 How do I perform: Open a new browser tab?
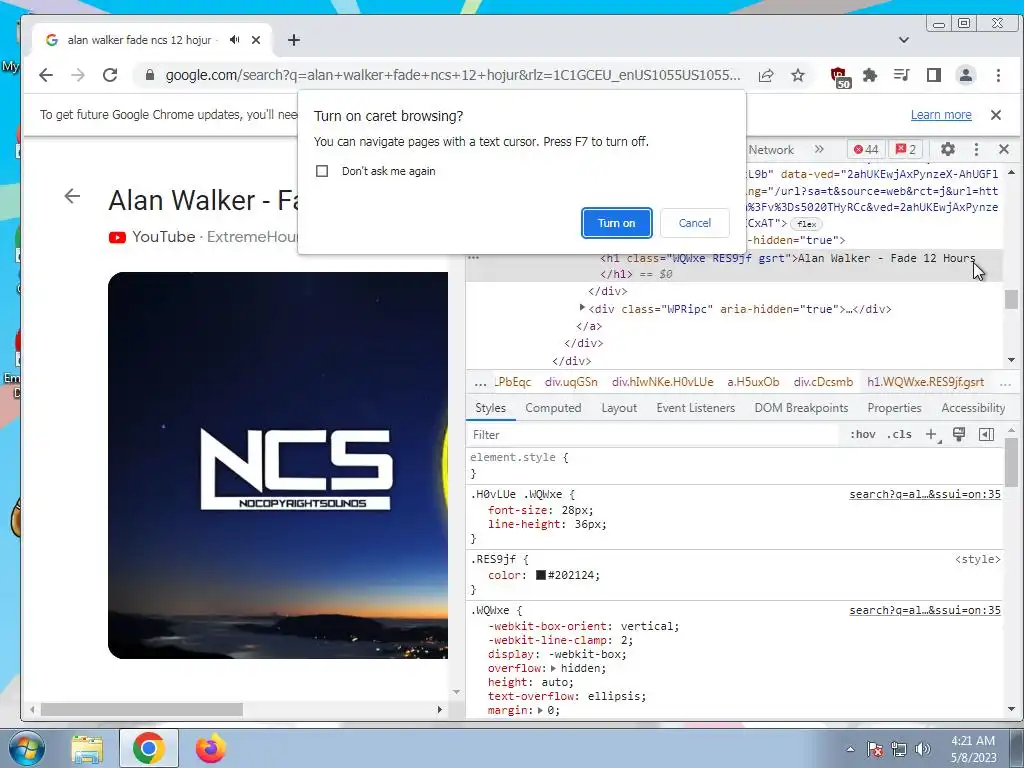tap(294, 40)
